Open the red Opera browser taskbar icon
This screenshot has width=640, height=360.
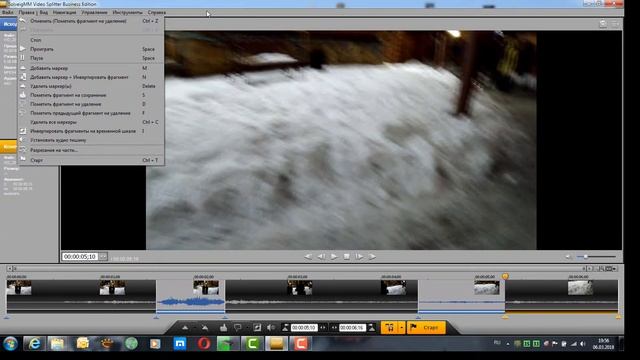[204, 344]
